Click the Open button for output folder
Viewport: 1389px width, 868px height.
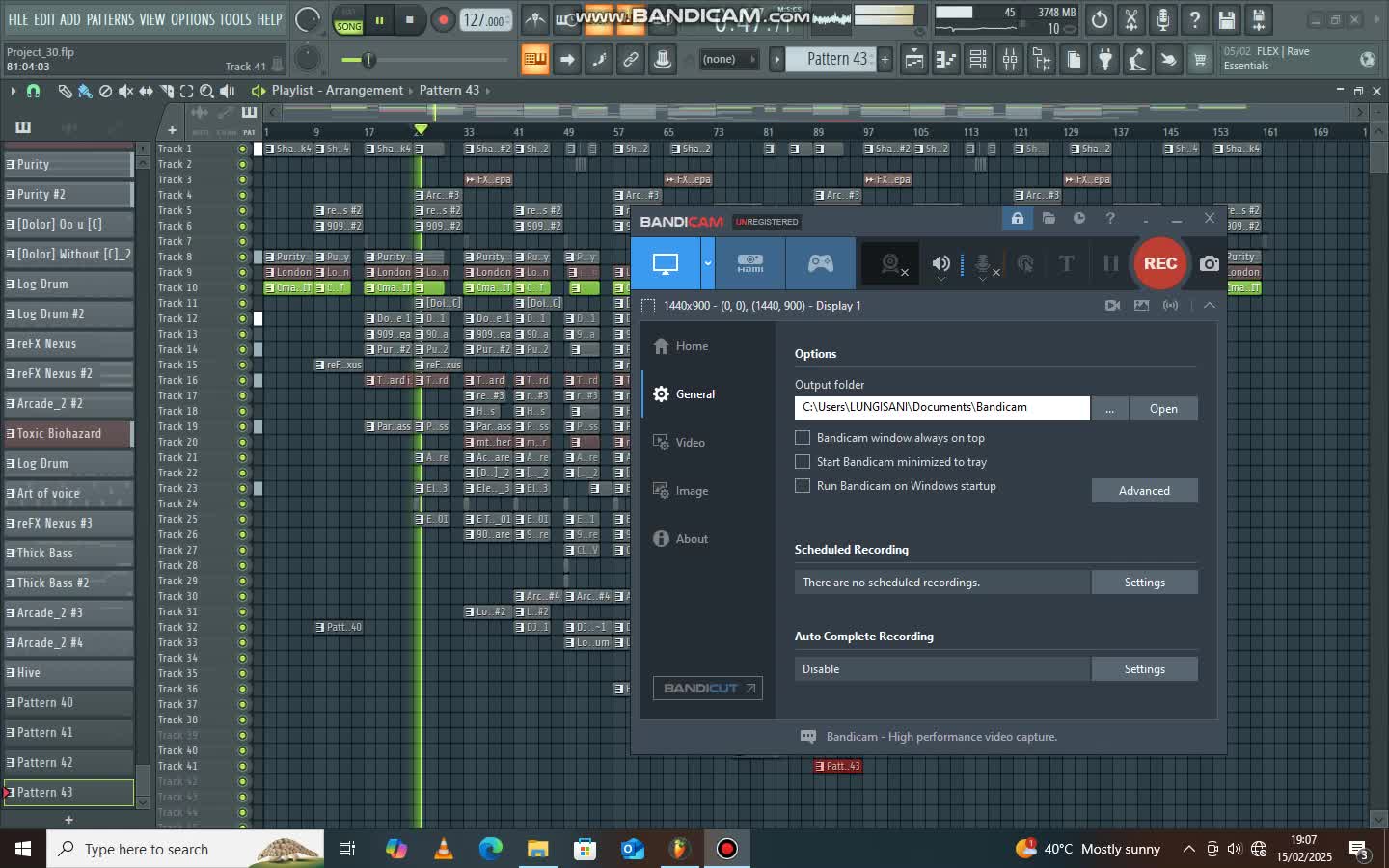tap(1163, 409)
